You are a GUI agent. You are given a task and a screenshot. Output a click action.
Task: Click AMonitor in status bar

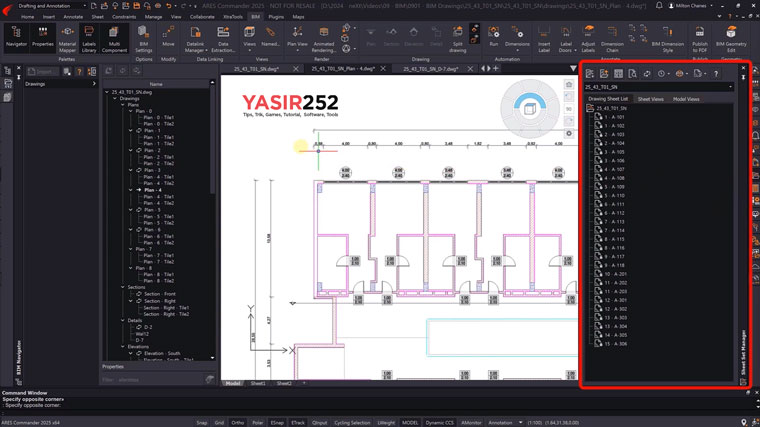(x=471, y=423)
